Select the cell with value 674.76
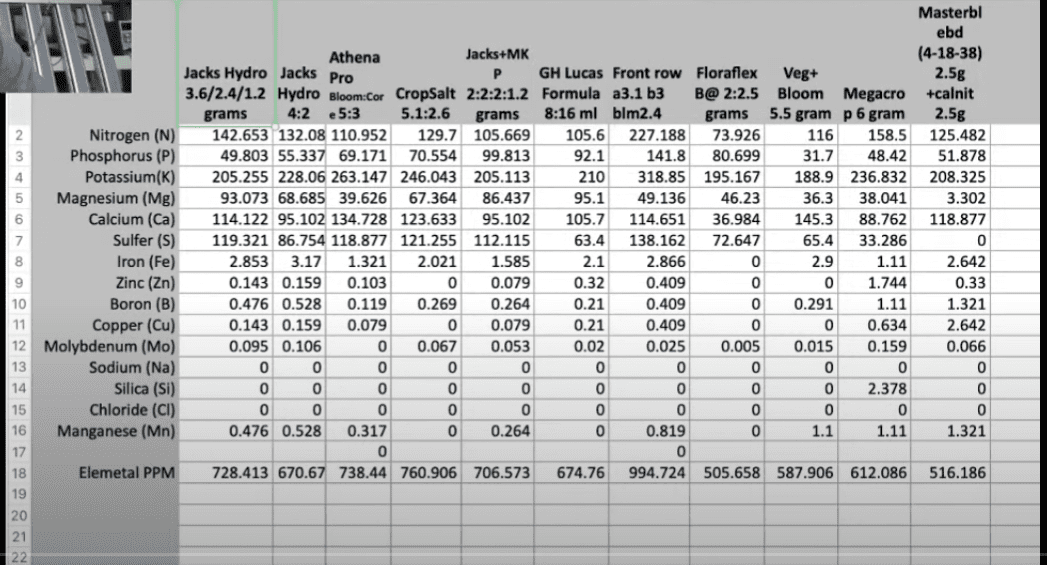Screen dimensions: 1047x565 pyautogui.click(x=570, y=473)
